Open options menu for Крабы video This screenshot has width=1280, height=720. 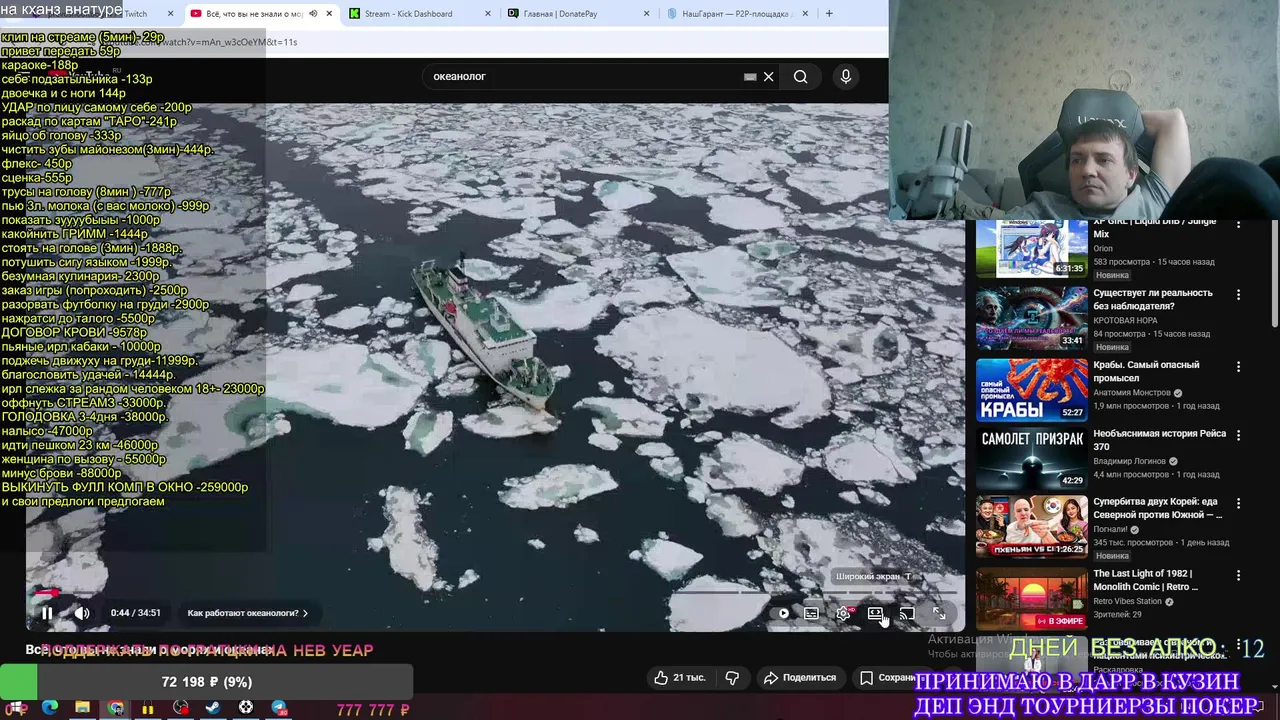pyautogui.click(x=1238, y=366)
